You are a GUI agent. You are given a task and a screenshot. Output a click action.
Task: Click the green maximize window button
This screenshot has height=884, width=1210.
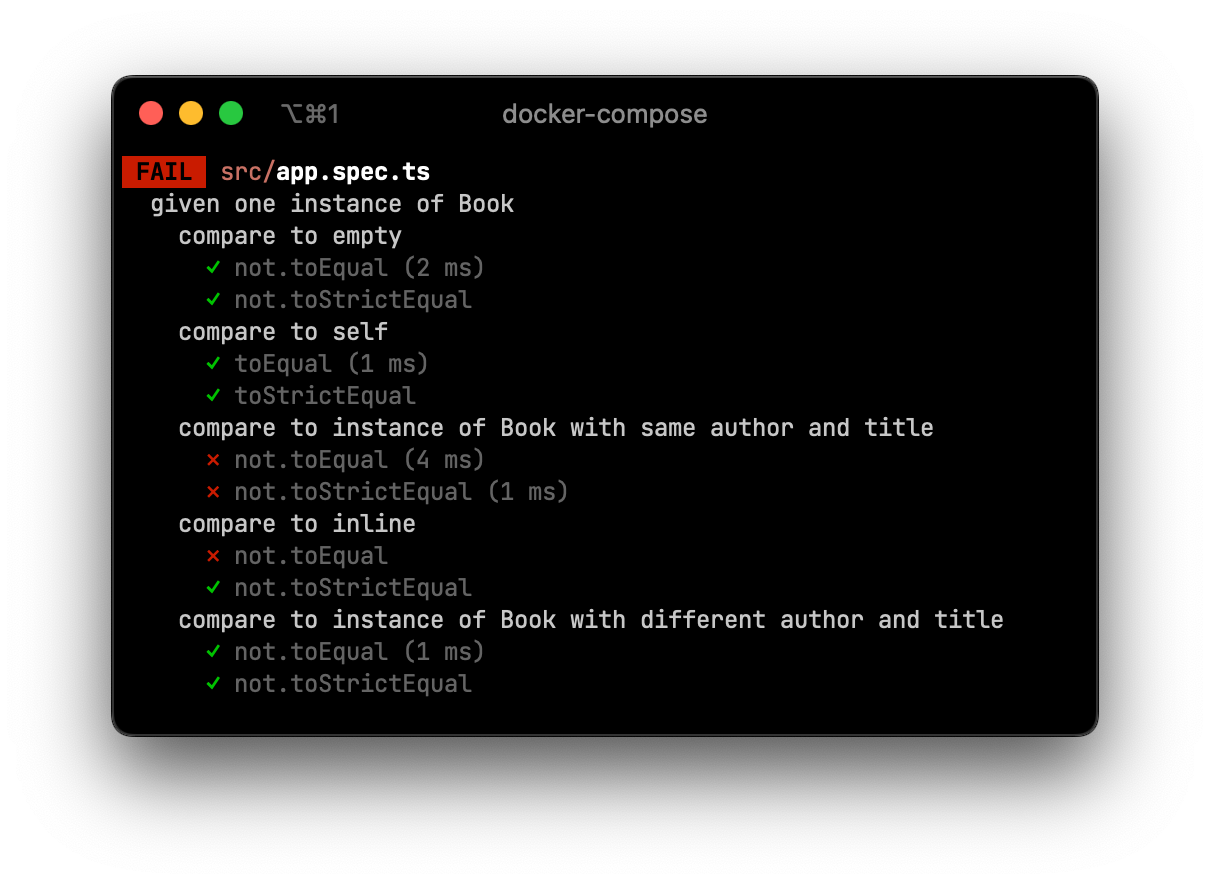tap(231, 114)
